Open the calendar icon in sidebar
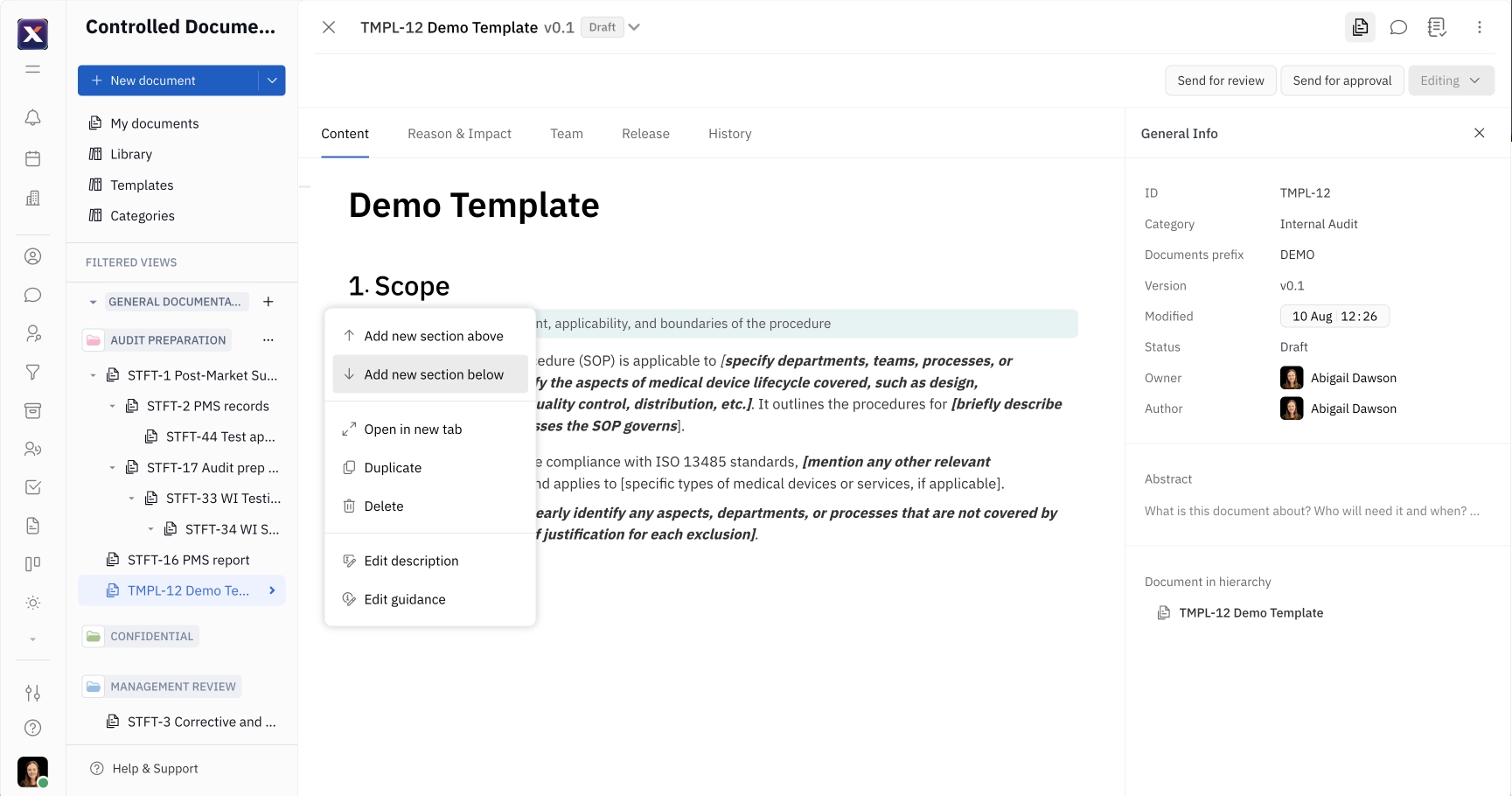This screenshot has height=796, width=1512. coord(32,158)
